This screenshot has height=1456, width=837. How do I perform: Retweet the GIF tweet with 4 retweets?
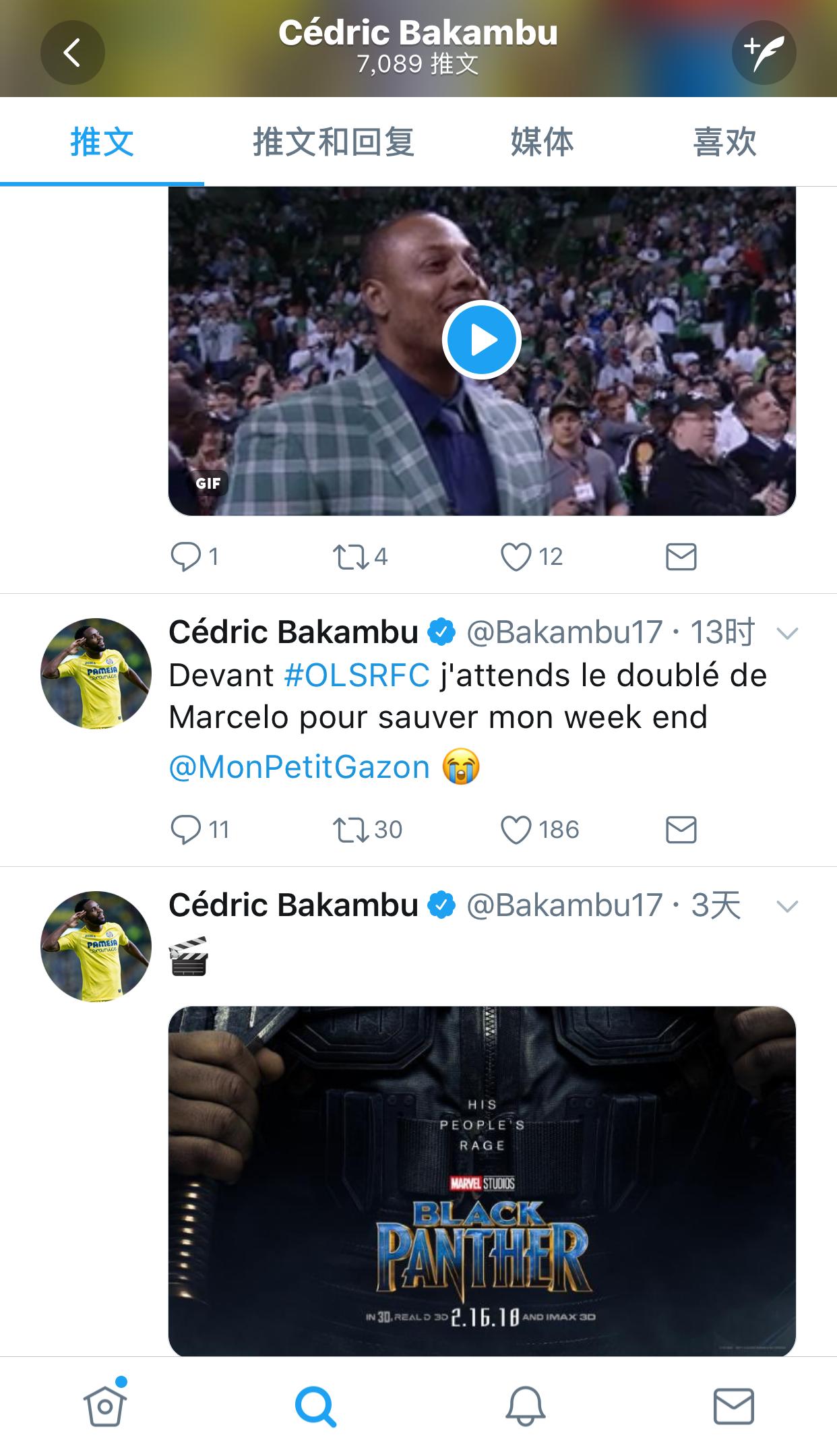tap(350, 557)
